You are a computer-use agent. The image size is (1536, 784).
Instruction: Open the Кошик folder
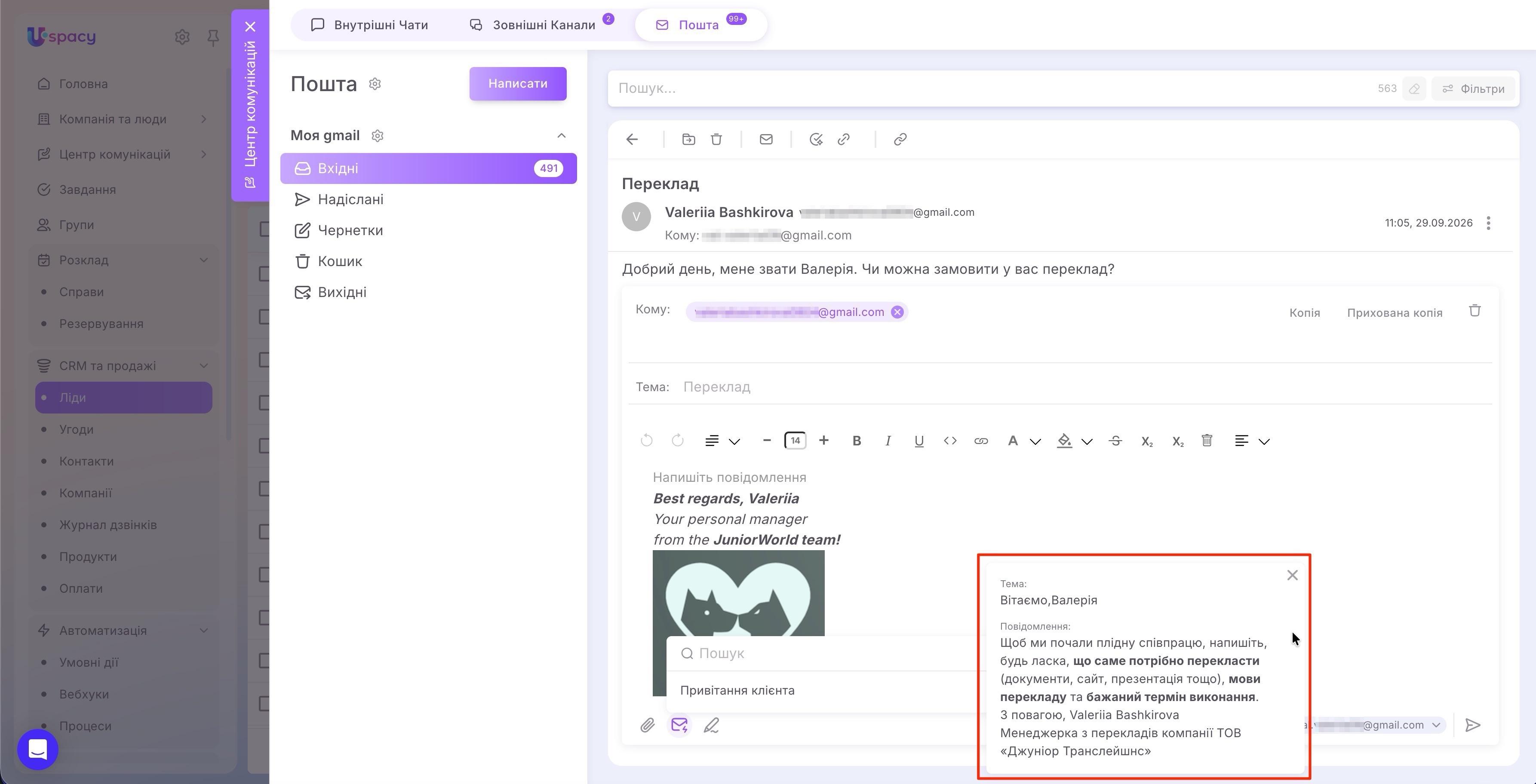click(x=428, y=261)
